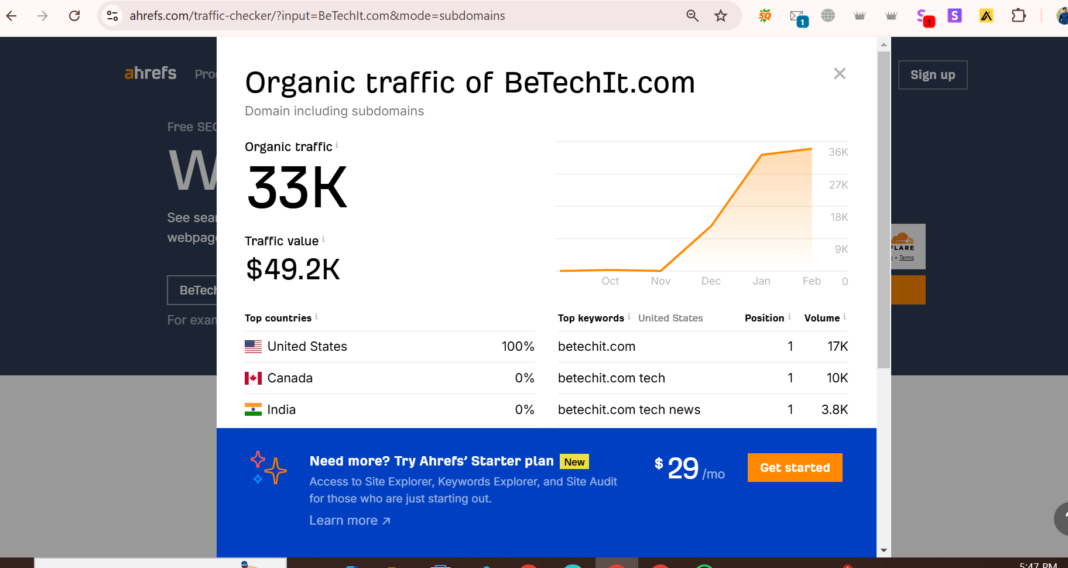Click the US flag icon

[x=253, y=347]
